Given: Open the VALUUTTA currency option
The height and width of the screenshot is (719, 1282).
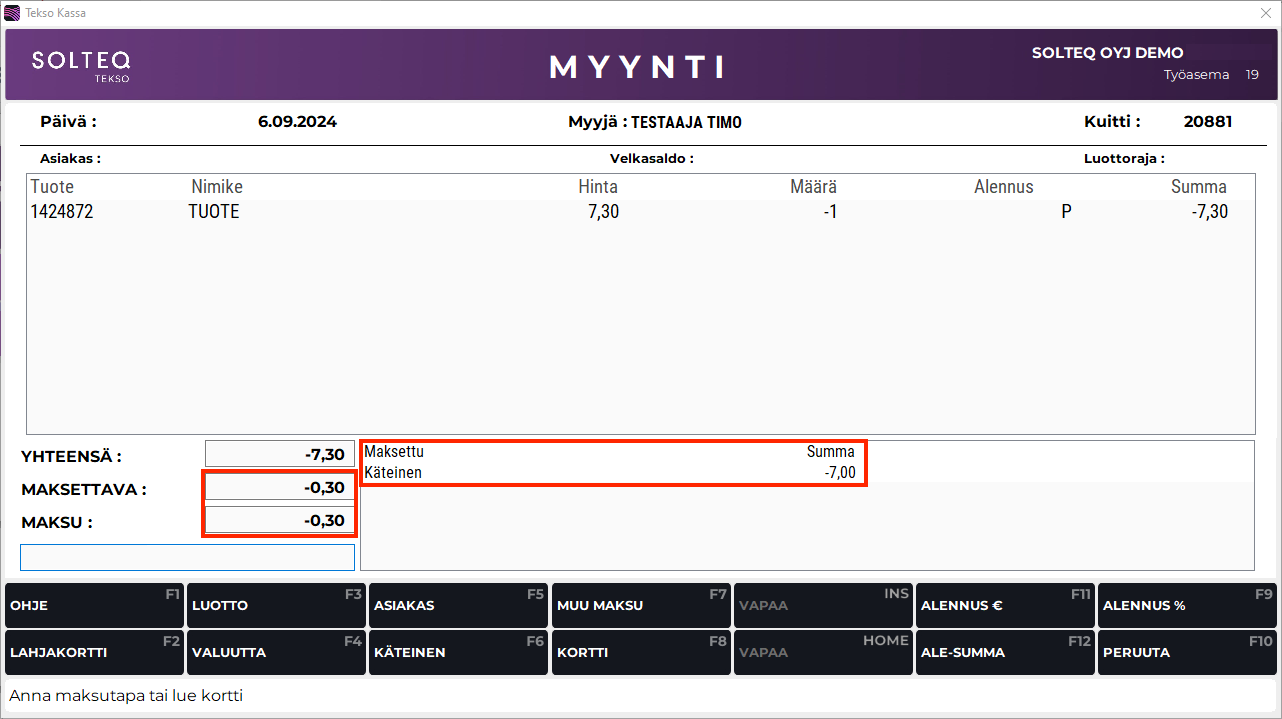Looking at the screenshot, I should click(275, 652).
